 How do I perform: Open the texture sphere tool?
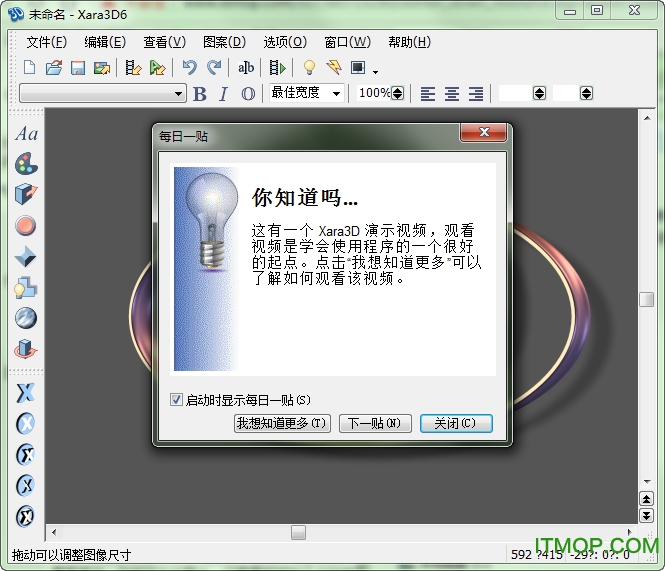point(25,318)
